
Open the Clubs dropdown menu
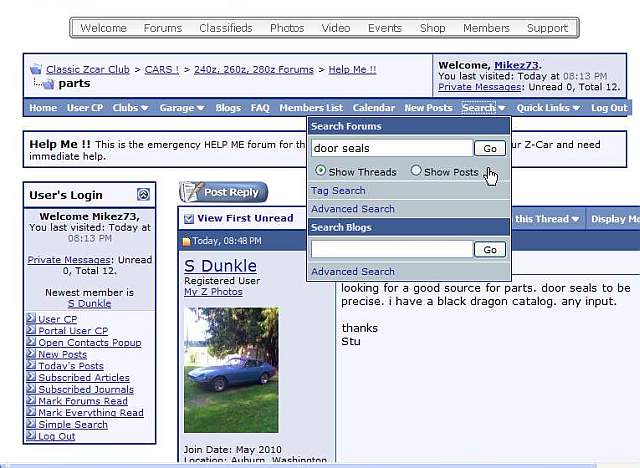[x=130, y=108]
